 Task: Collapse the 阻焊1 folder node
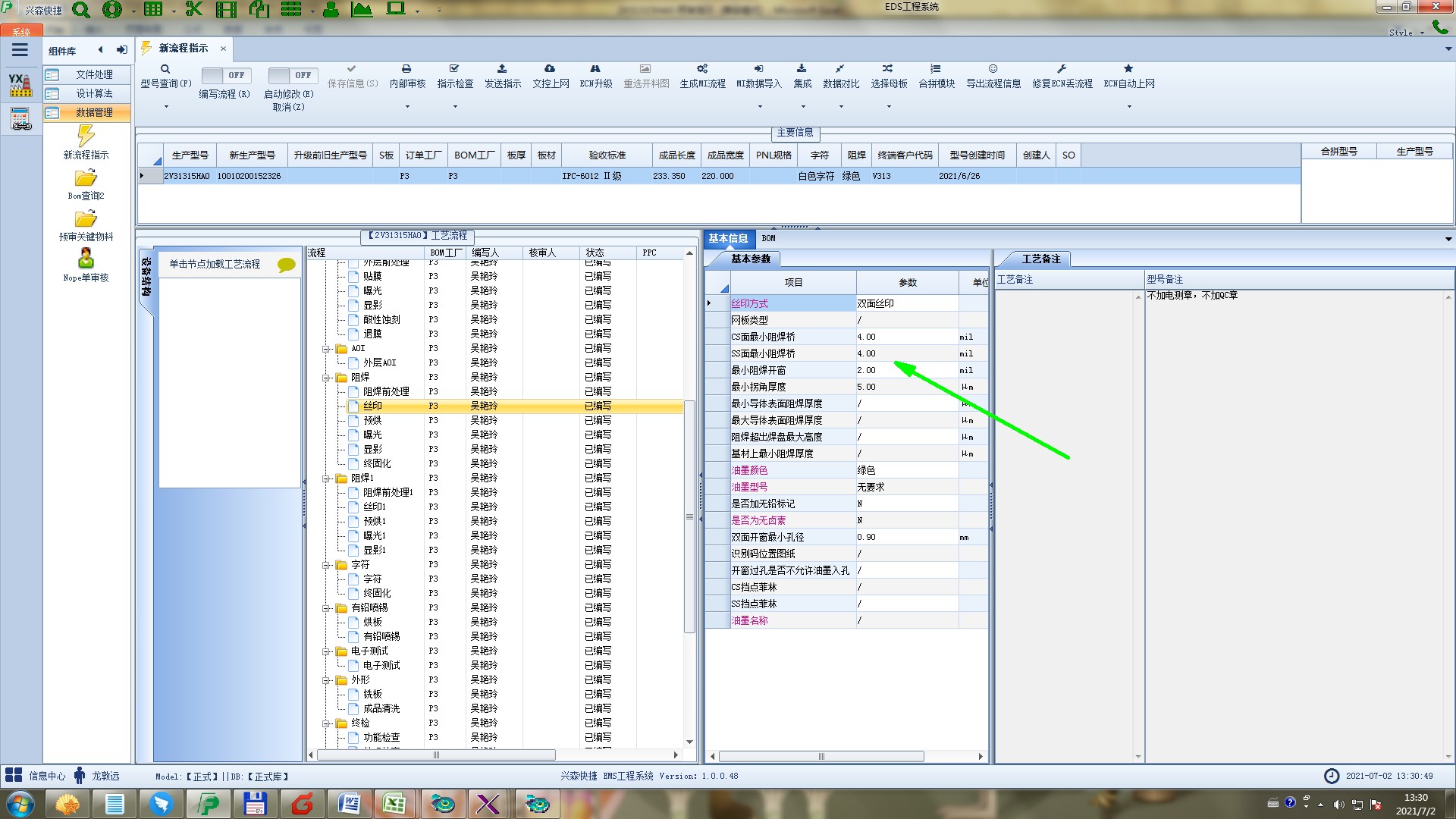(x=326, y=479)
